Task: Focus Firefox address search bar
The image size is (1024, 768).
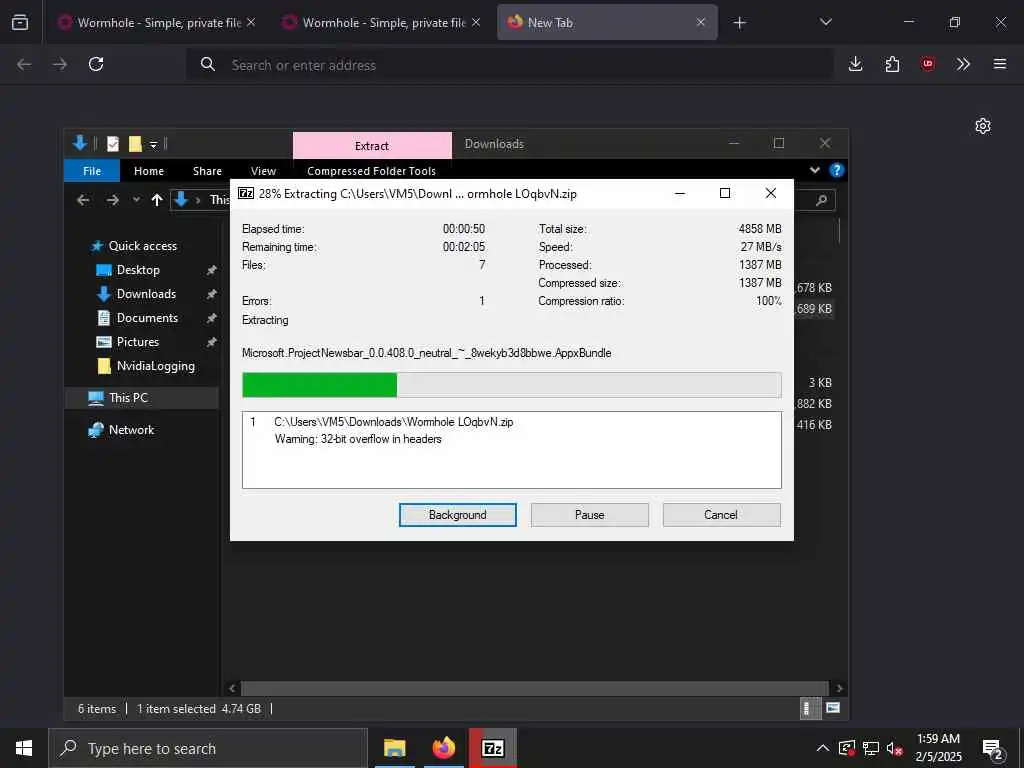Action: 509,65
